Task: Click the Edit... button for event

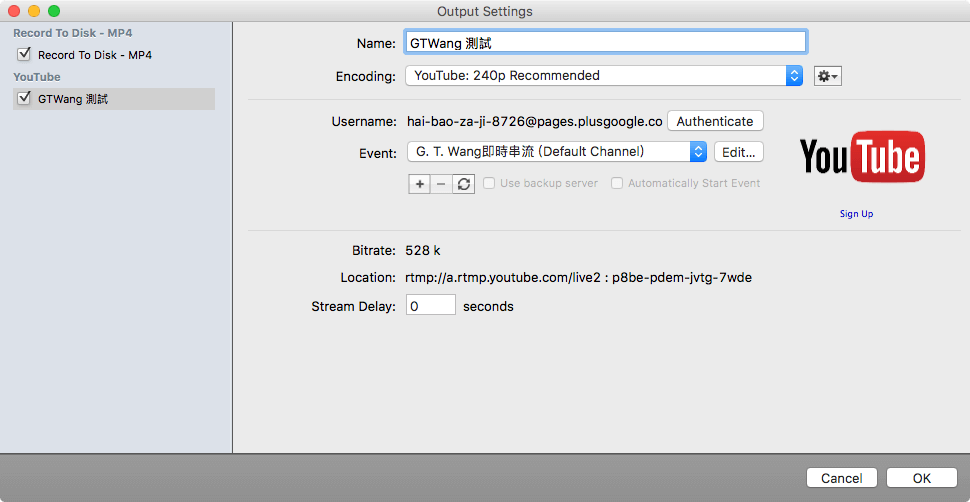Action: [x=738, y=152]
